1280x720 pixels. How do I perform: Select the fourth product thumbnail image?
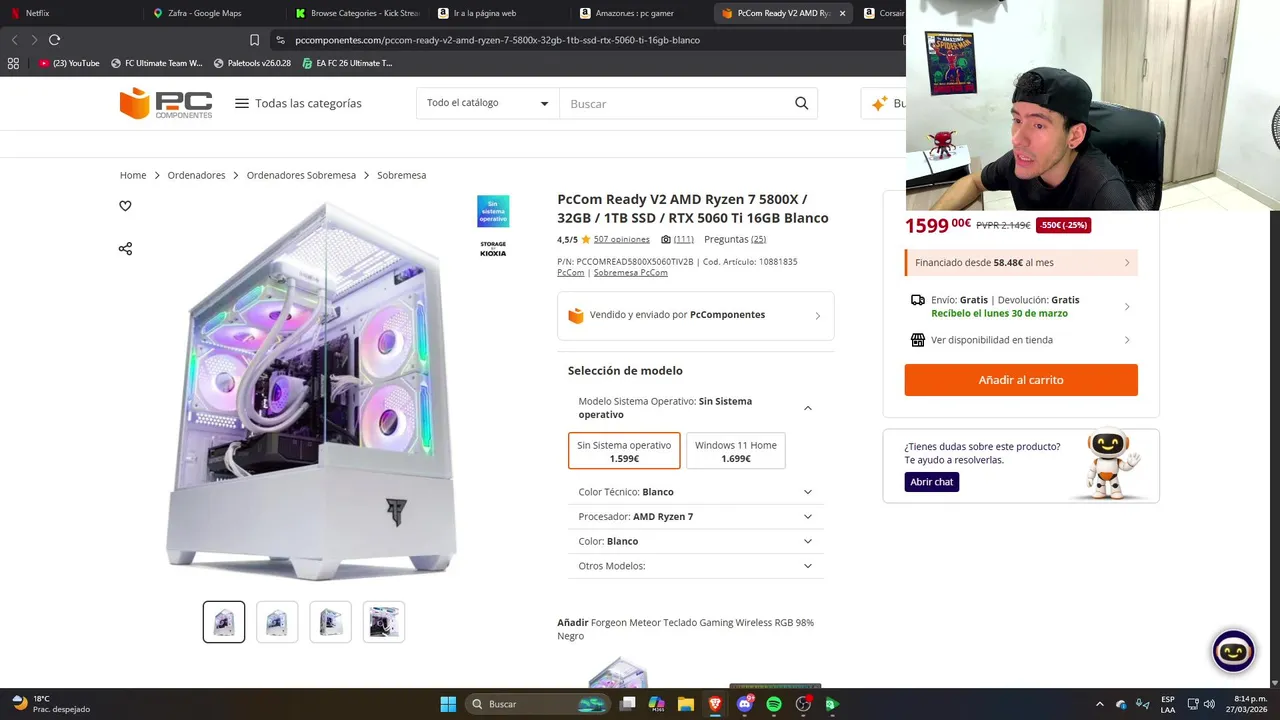pyautogui.click(x=384, y=622)
